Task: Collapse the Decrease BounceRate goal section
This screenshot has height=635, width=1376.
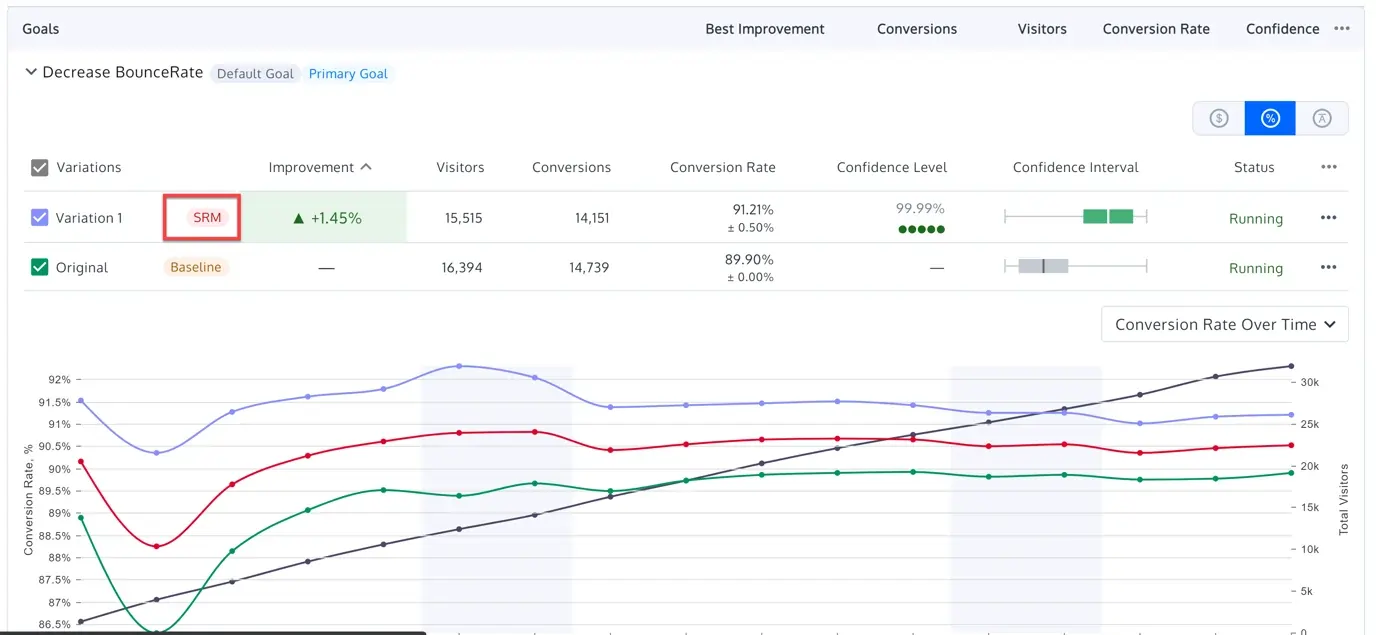Action: click(31, 72)
